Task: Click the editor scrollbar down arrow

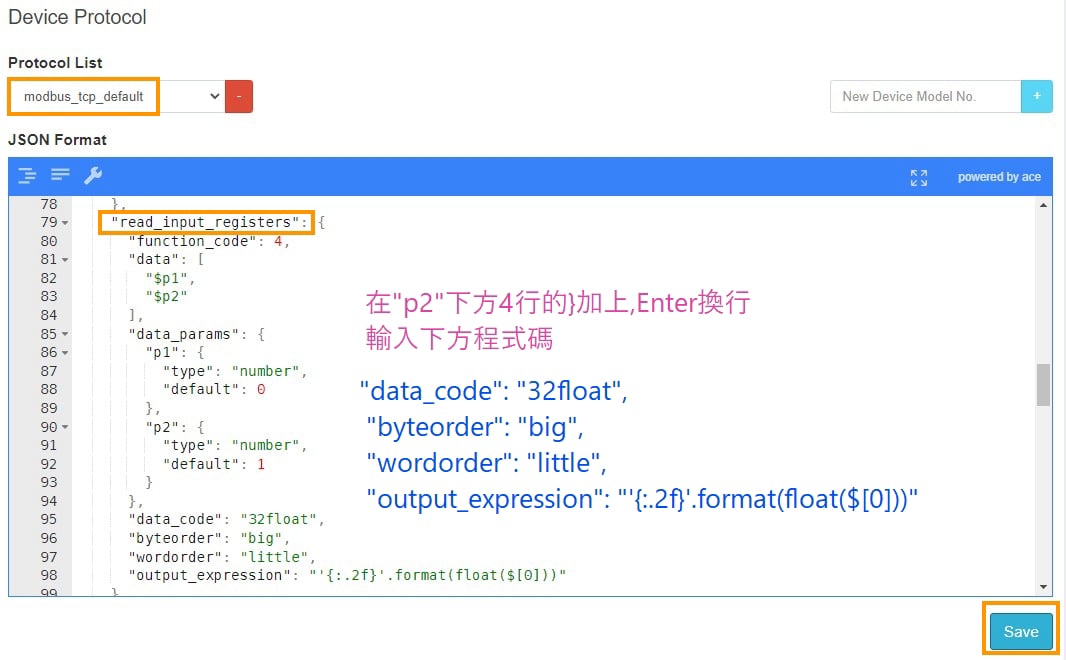Action: point(1044,588)
